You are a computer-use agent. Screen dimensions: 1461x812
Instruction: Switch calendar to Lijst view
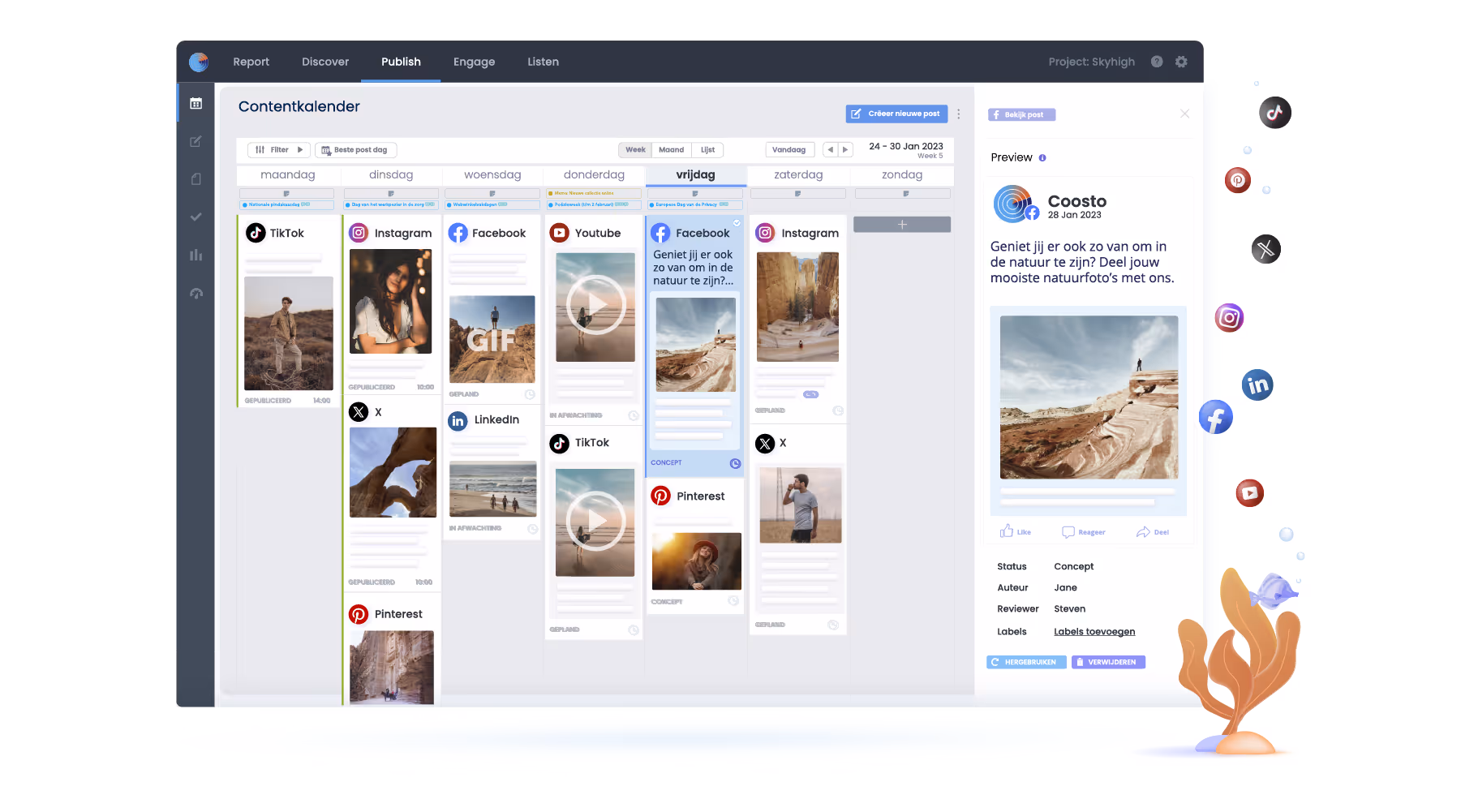[x=707, y=150]
